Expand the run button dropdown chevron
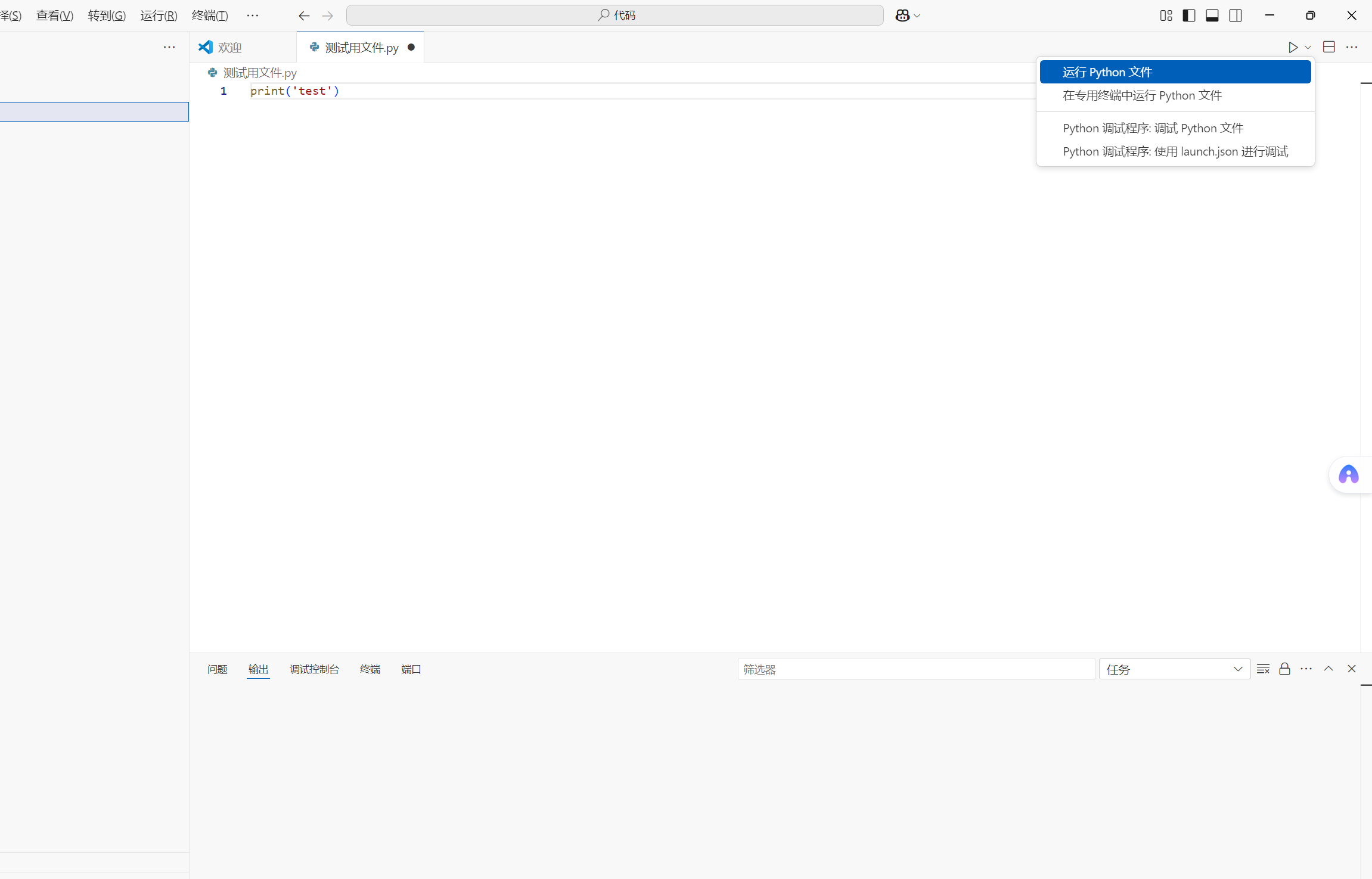Screen dimensions: 1372x879 point(1308,48)
